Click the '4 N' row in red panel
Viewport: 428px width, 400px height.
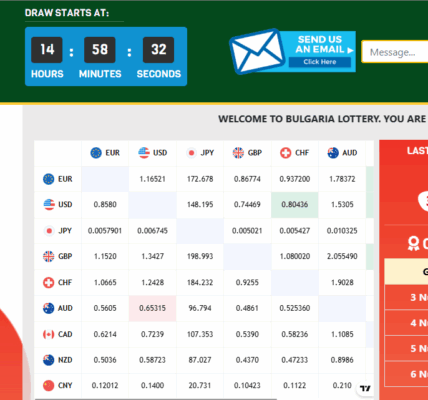point(406,323)
